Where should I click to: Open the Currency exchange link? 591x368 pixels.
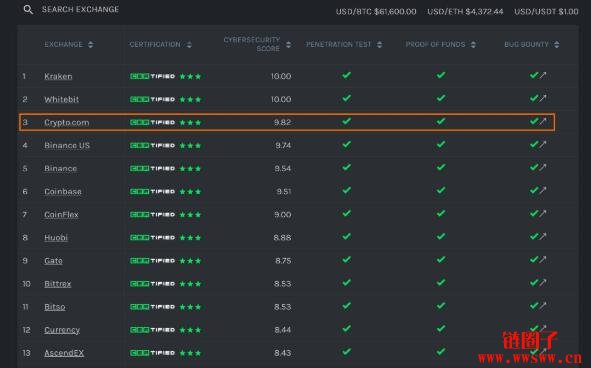point(62,330)
